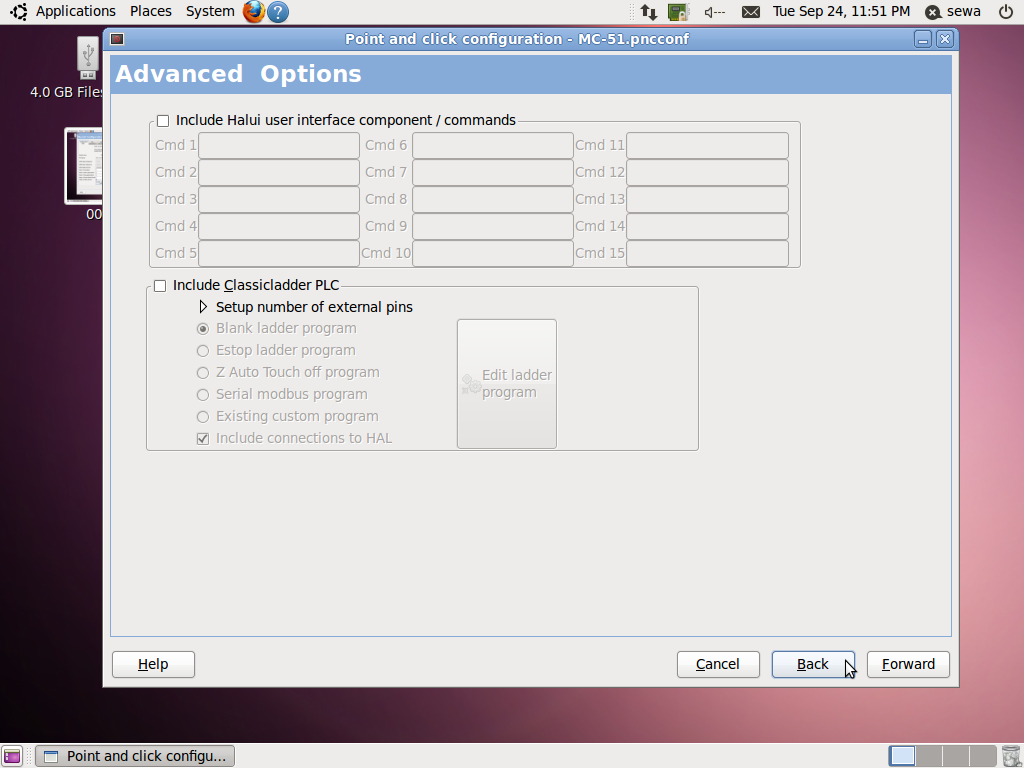Switch to the second workspace in switcher
1024x768 pixels.
click(x=929, y=756)
